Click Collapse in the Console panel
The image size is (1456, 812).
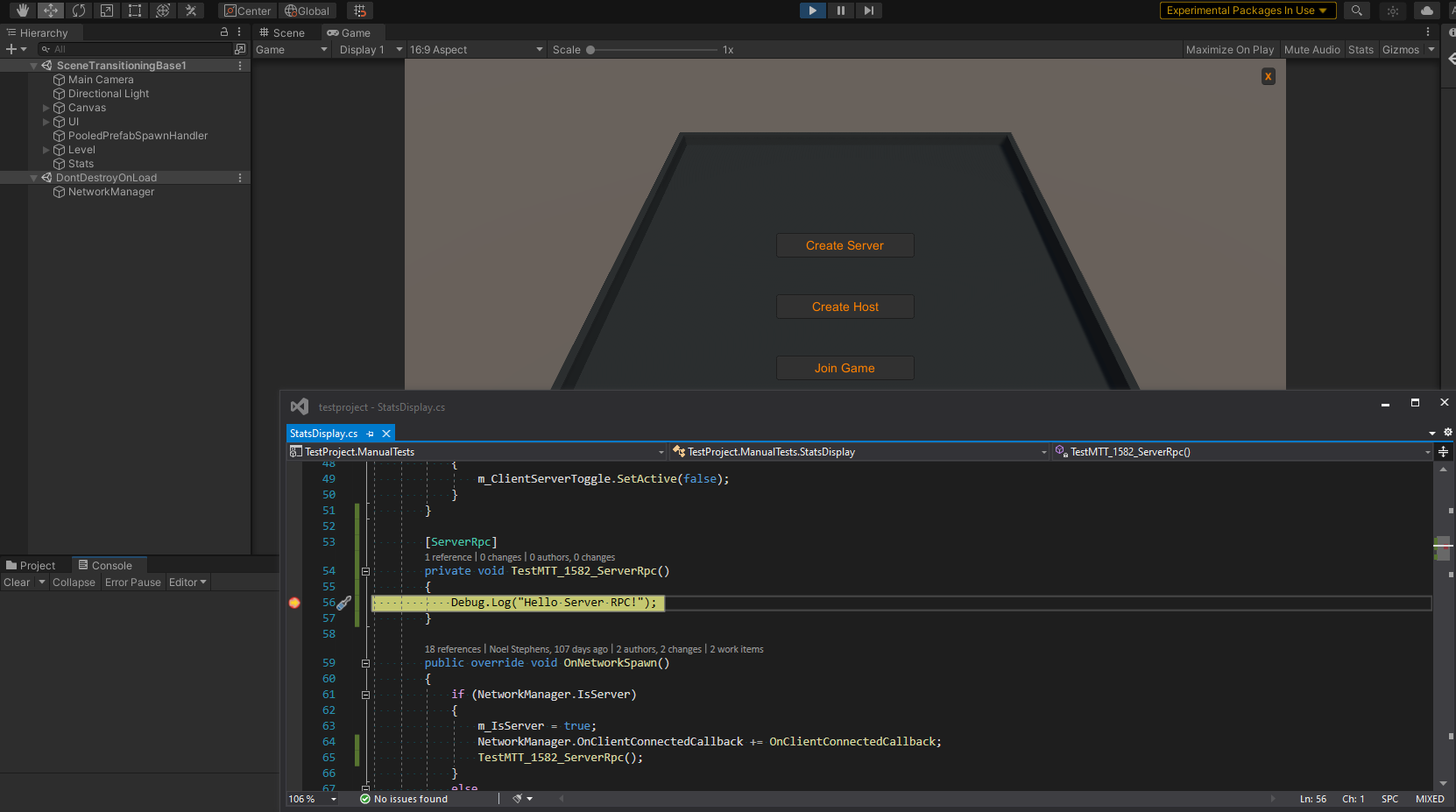tap(74, 582)
